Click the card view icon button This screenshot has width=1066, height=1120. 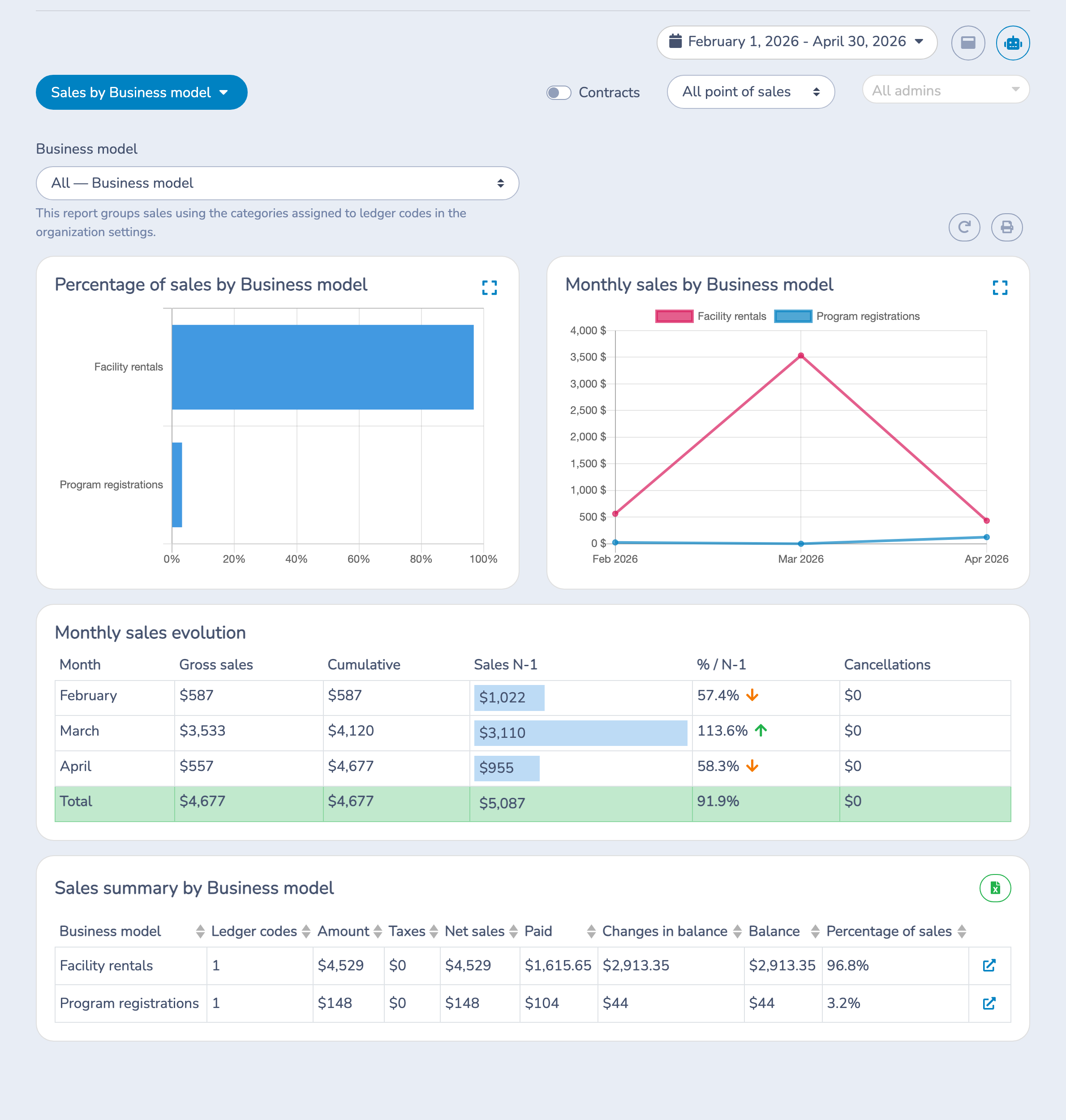coord(968,43)
